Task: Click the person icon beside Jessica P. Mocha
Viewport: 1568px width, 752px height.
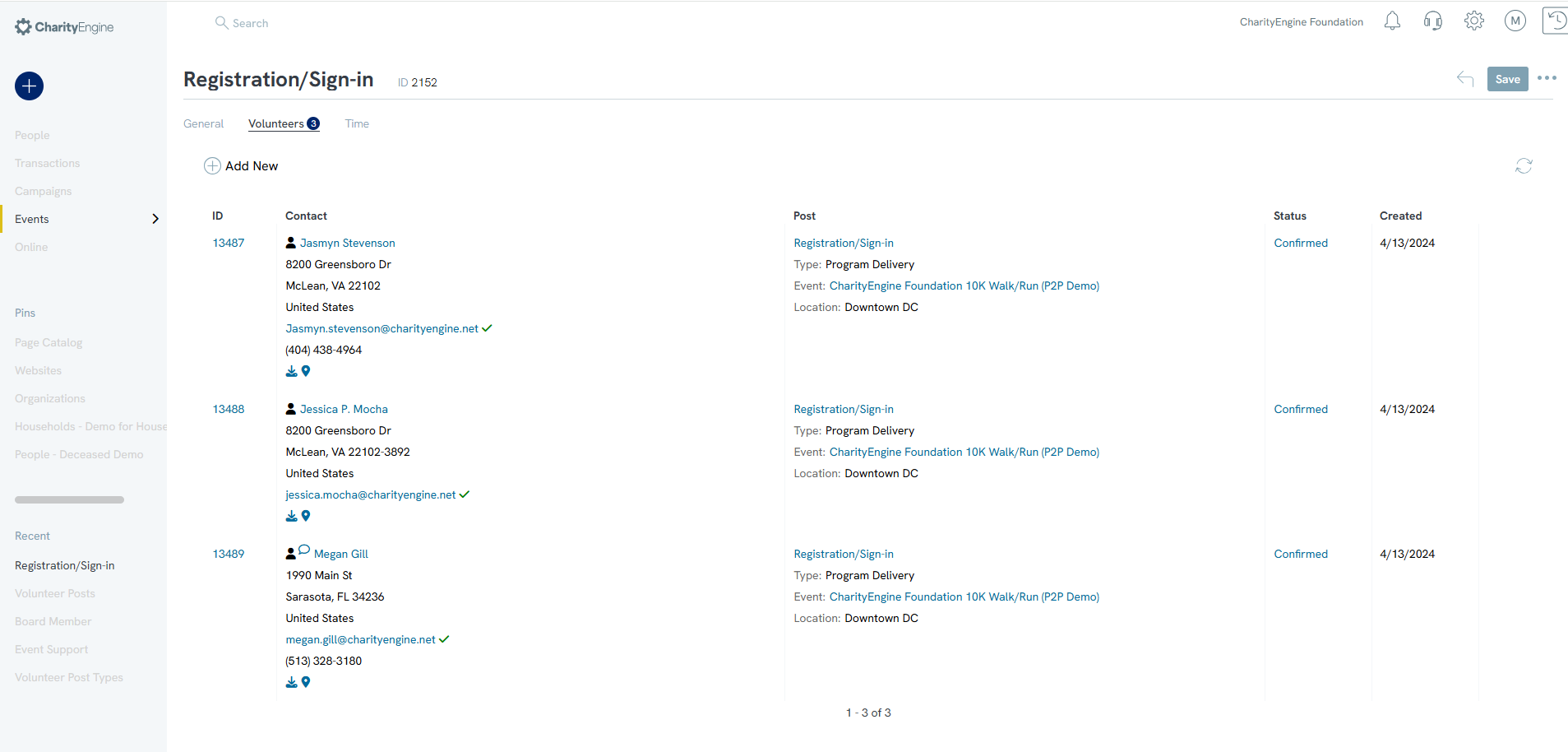Action: pyautogui.click(x=291, y=409)
